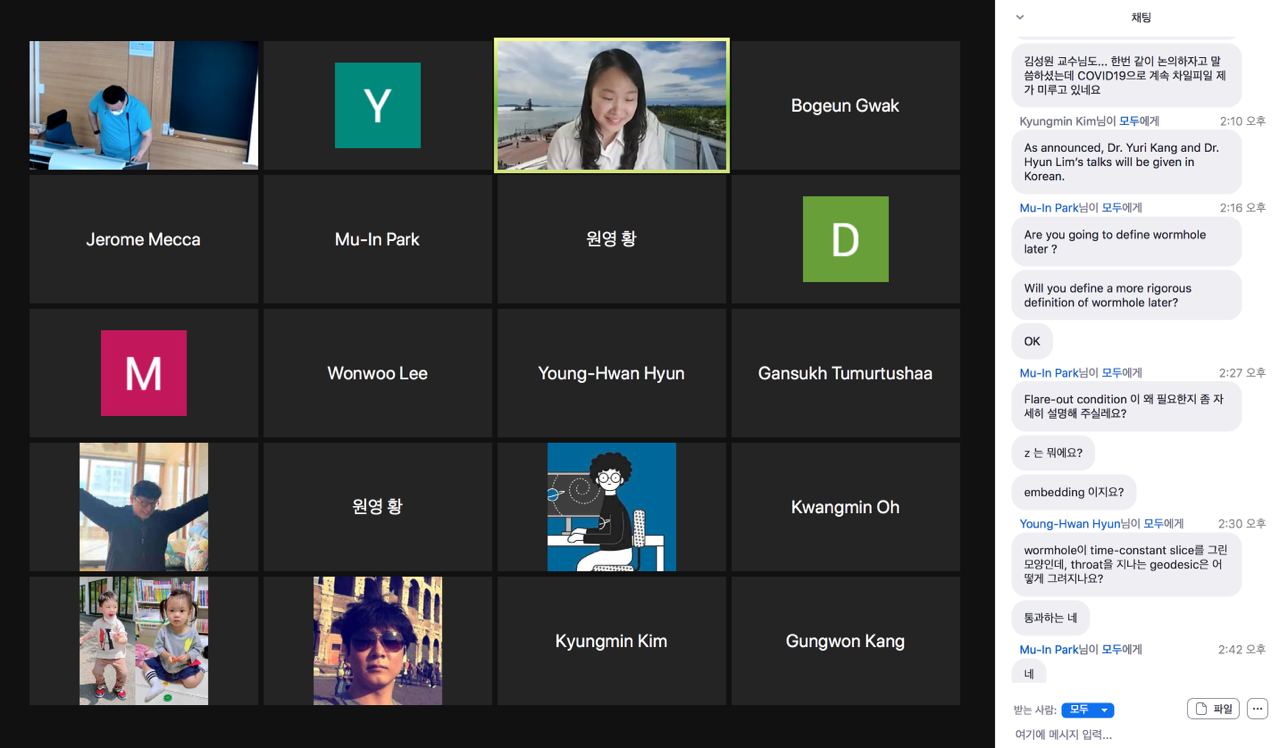The height and width of the screenshot is (748, 1280).
Task: Select the active speaker video tile
Action: 611,105
